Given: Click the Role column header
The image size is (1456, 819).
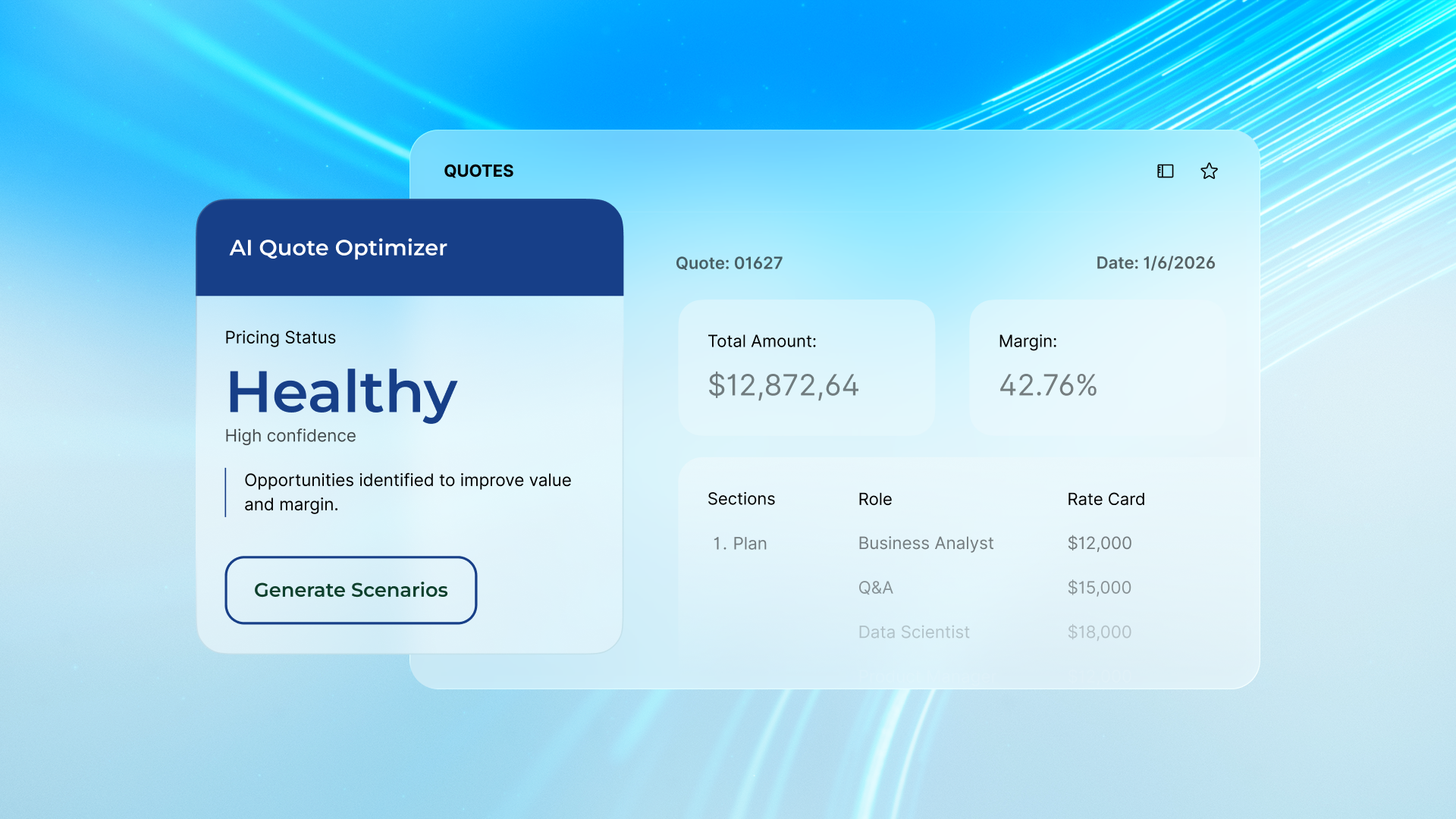Looking at the screenshot, I should point(874,500).
